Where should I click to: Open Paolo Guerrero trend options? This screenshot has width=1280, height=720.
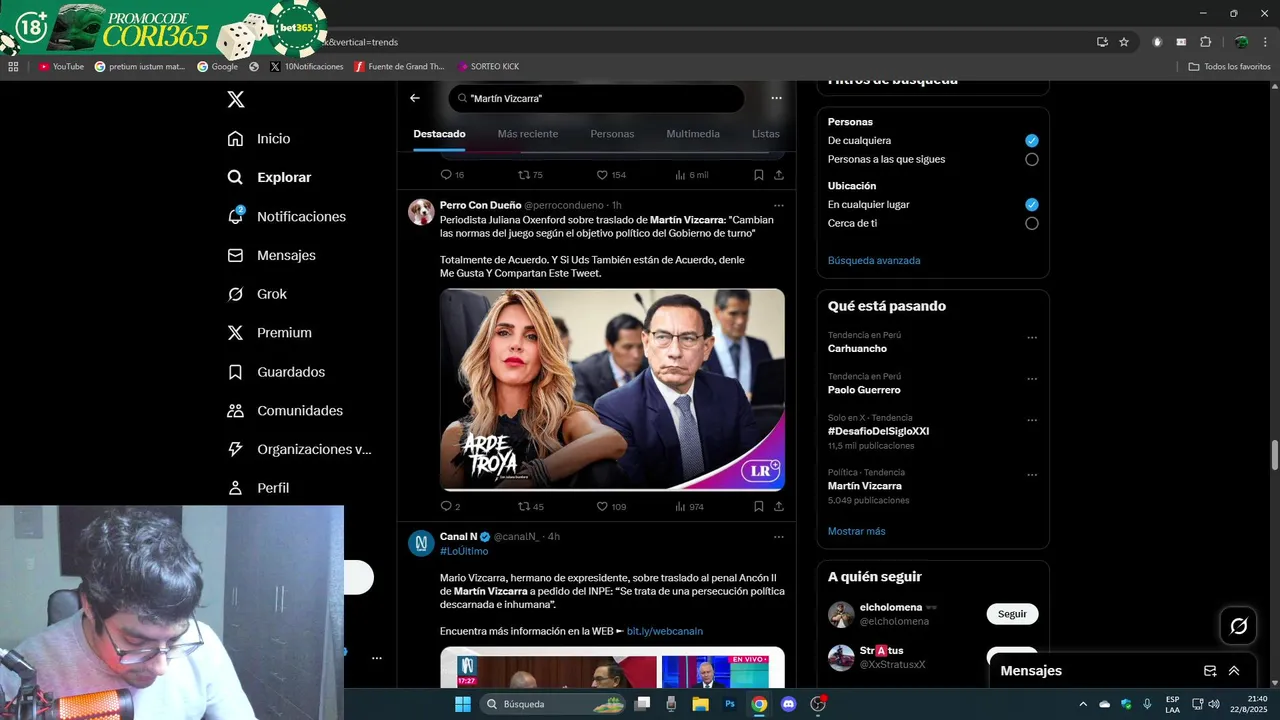[1032, 379]
